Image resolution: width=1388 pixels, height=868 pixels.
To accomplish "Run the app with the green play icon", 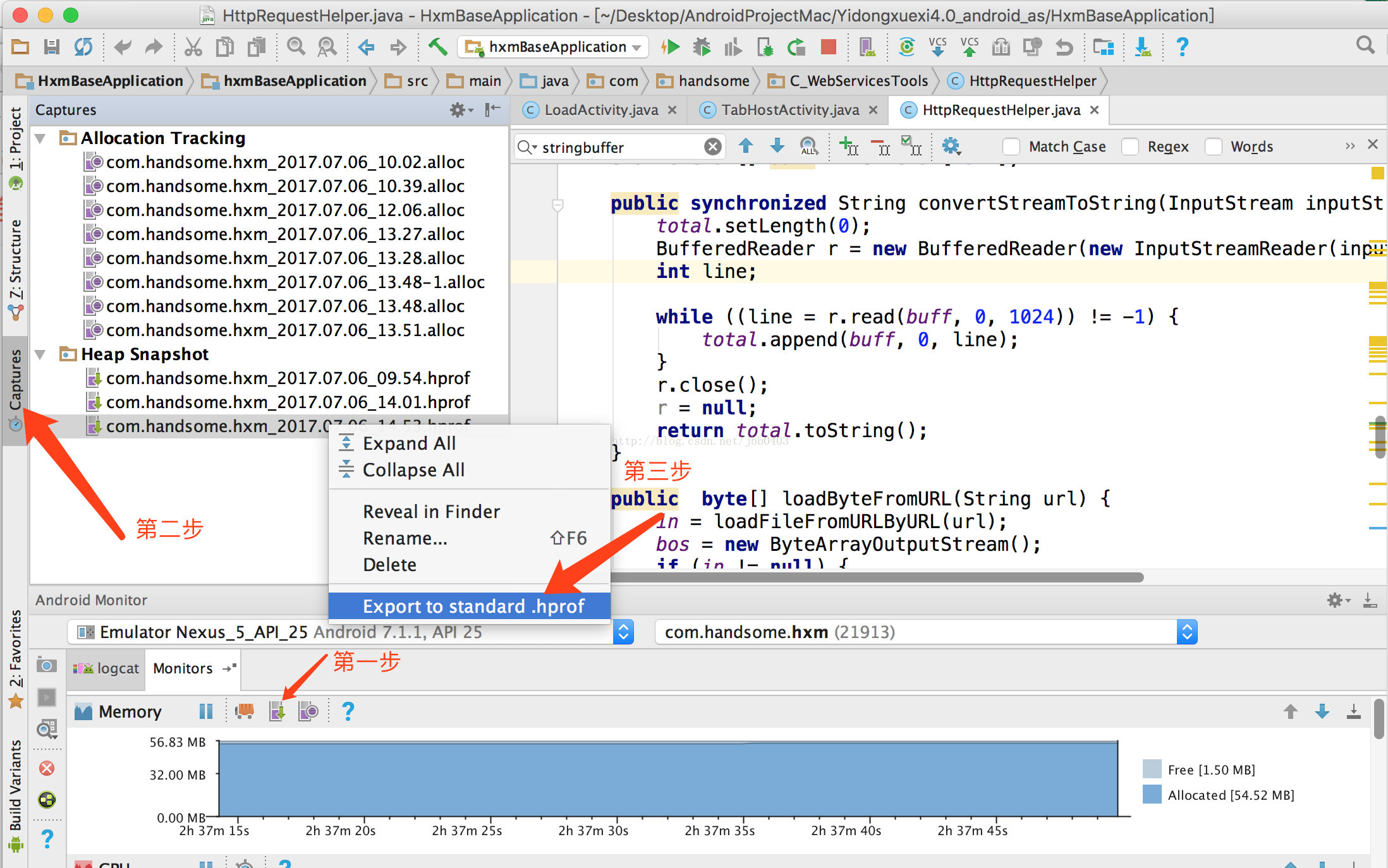I will coord(670,47).
